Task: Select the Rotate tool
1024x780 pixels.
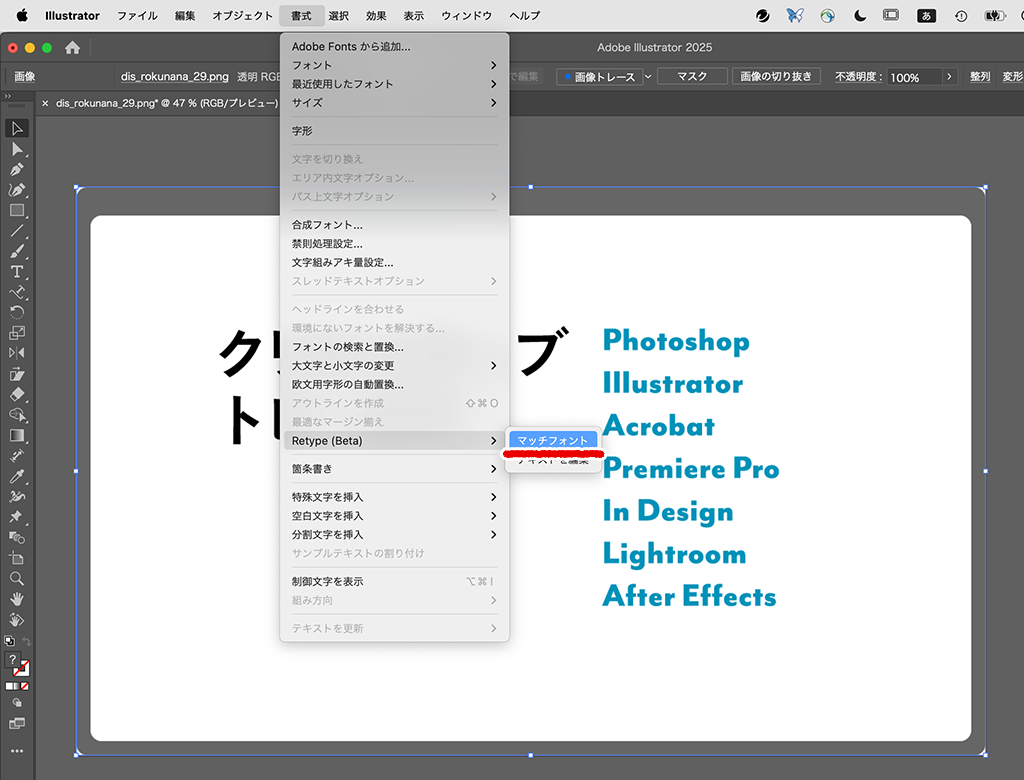Action: [17, 312]
